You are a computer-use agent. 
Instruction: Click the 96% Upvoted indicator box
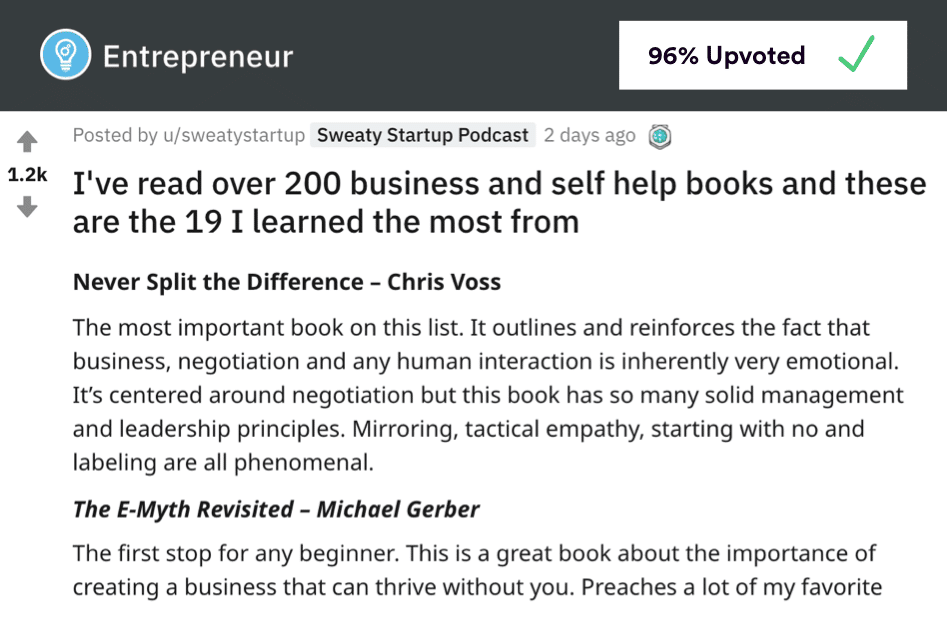tap(763, 54)
